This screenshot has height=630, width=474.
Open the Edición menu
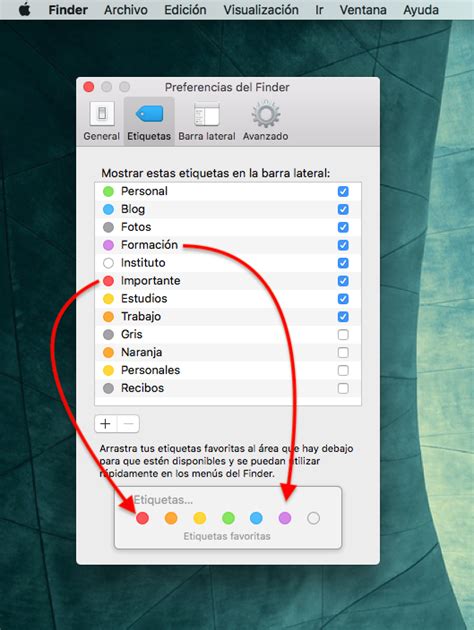tap(185, 10)
